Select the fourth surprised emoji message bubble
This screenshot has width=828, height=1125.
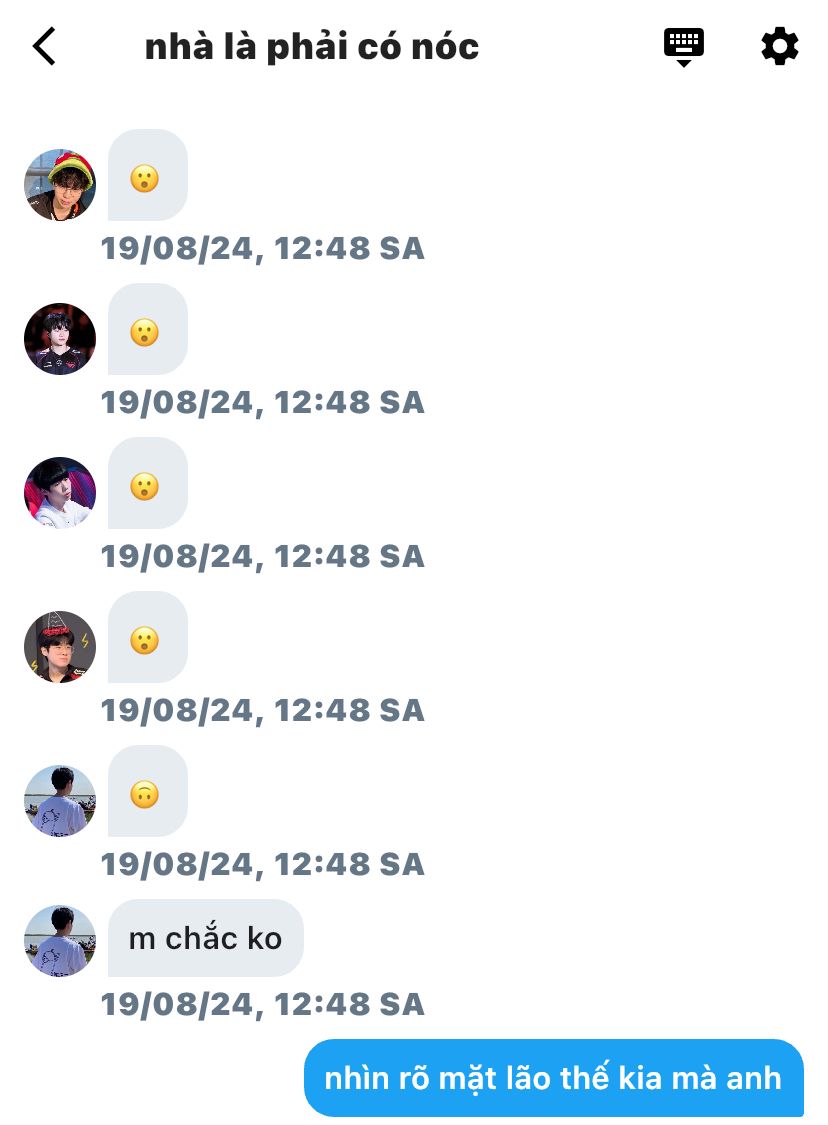[148, 637]
